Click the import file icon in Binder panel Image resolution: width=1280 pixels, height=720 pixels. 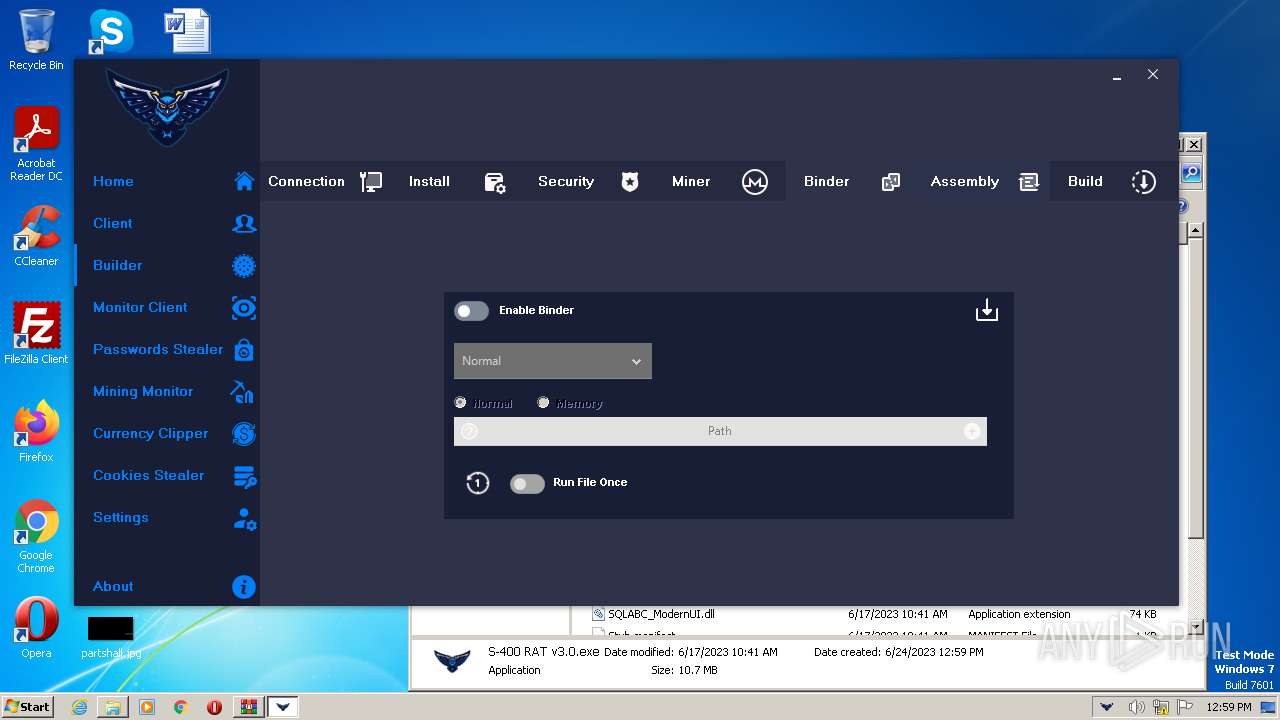(x=987, y=310)
